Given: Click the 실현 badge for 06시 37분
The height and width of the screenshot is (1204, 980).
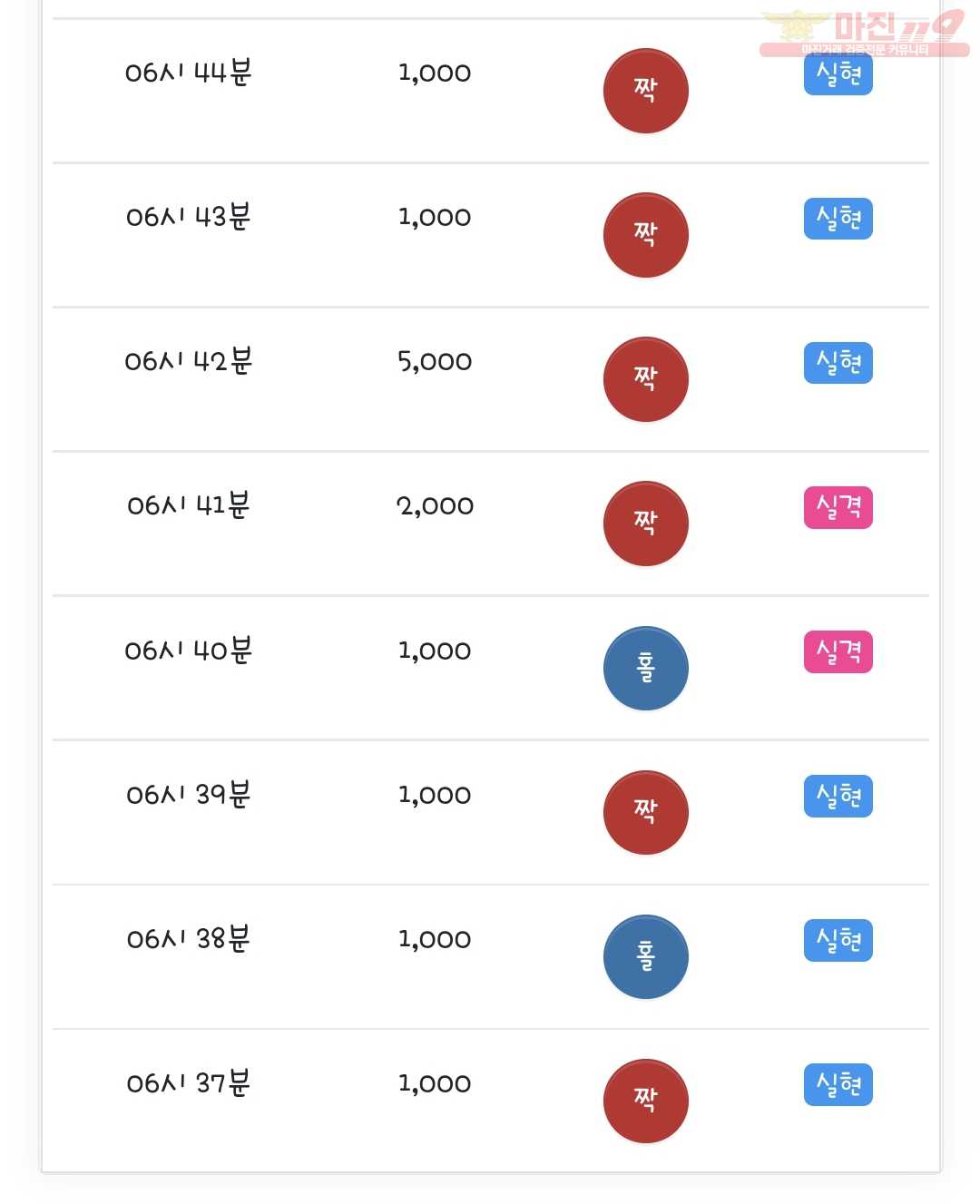Looking at the screenshot, I should [x=838, y=1084].
